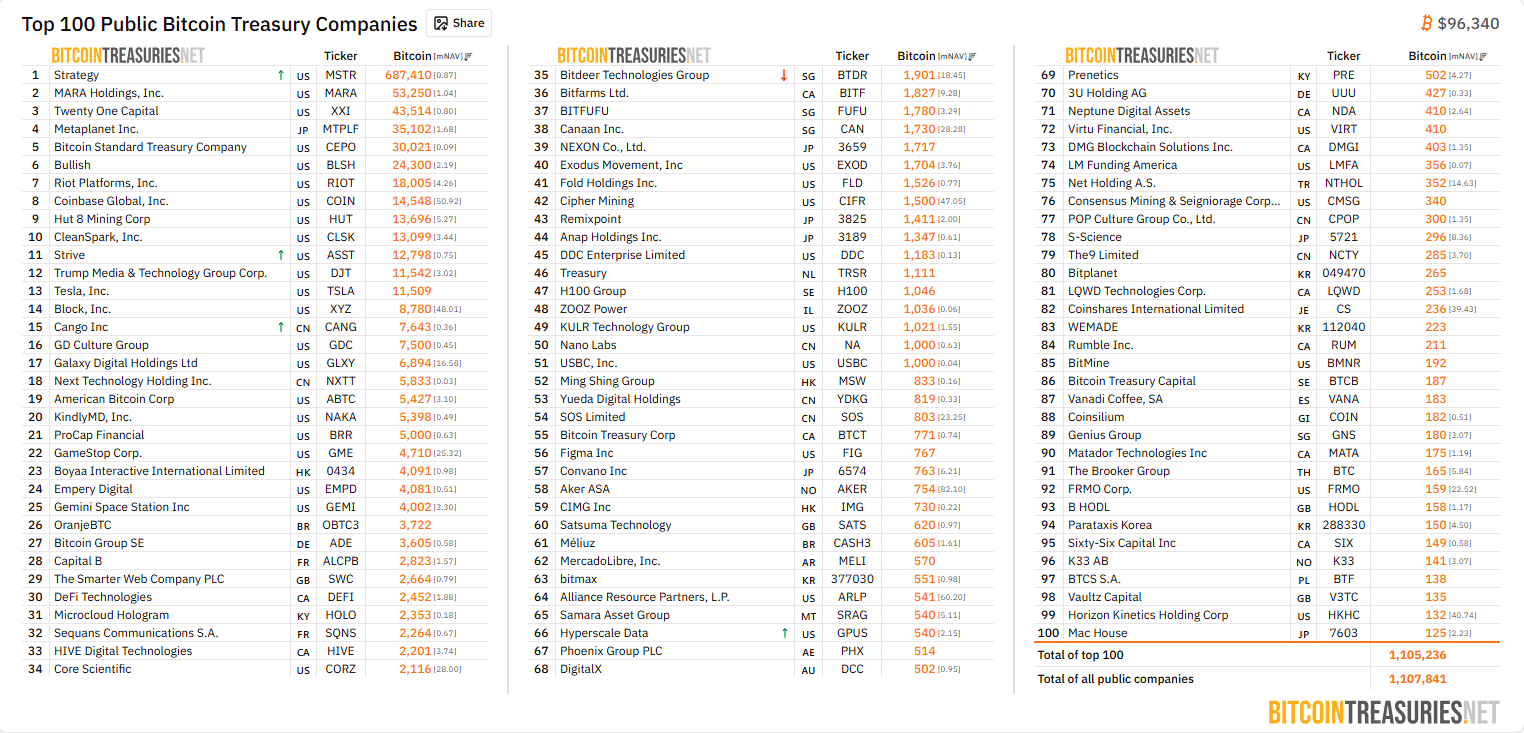Open the Coinbase Global, Inc. entry
Screen dimensions: 1524x733
tap(110, 200)
